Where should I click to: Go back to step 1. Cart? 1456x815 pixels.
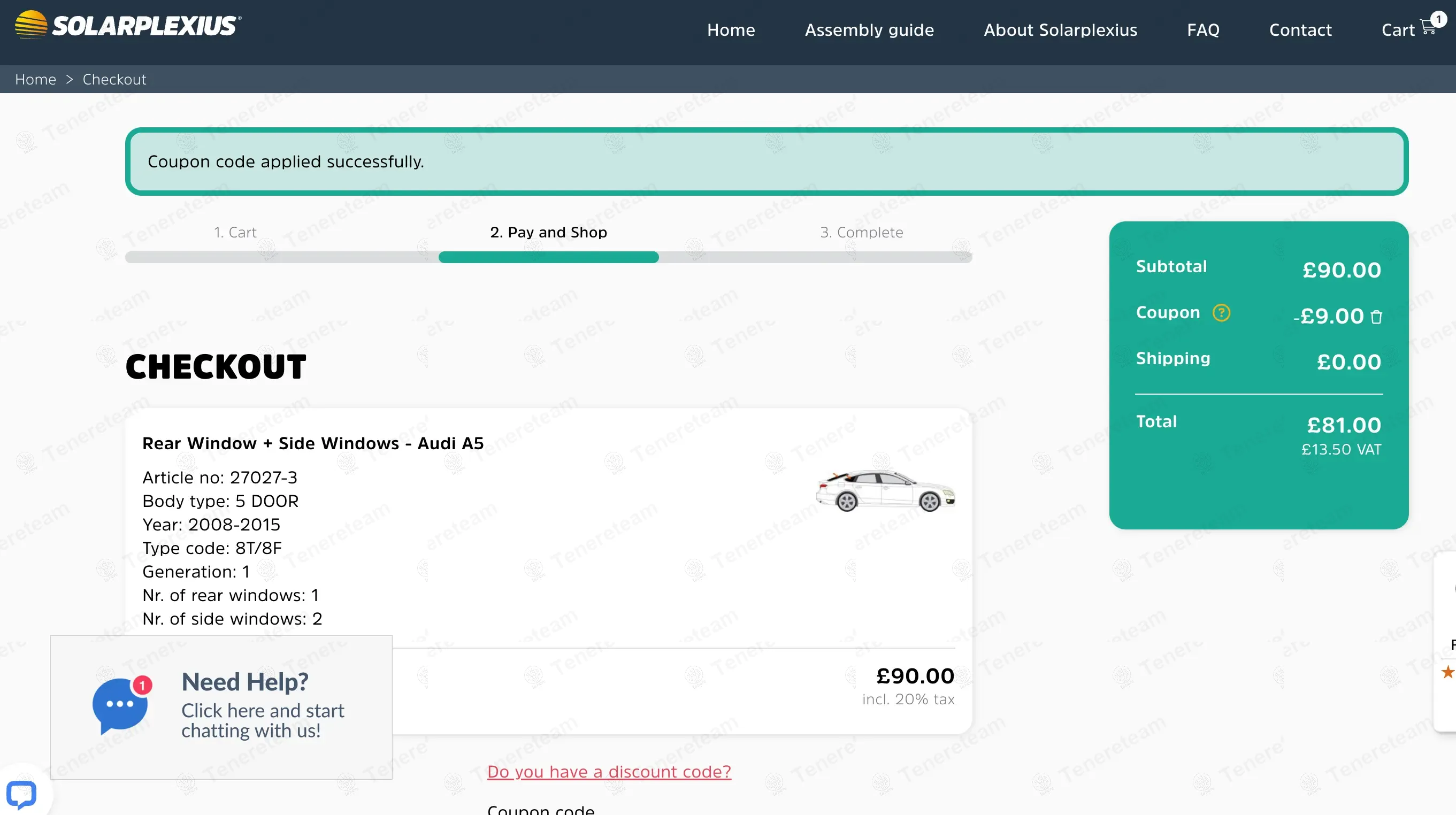point(235,232)
